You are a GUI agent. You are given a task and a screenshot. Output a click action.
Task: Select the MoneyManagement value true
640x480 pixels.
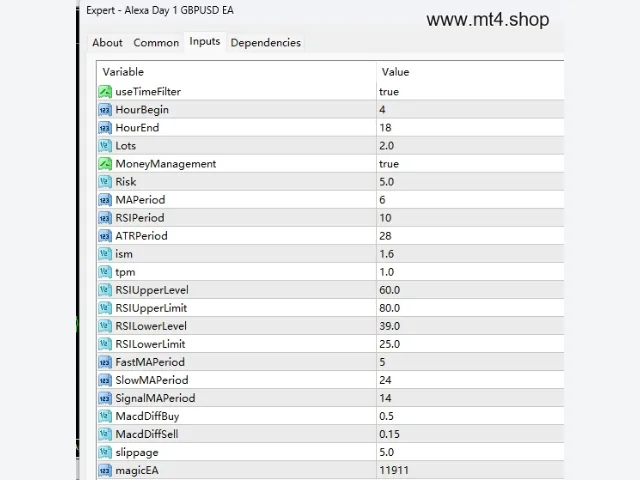(389, 164)
